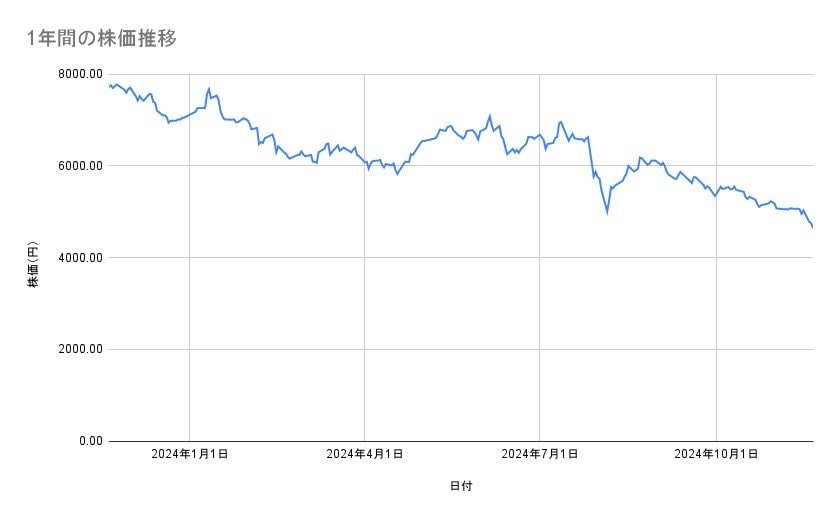Select the line's dip in mid-April 2024
Image resolution: width=839 pixels, height=519 pixels.
pos(397,174)
